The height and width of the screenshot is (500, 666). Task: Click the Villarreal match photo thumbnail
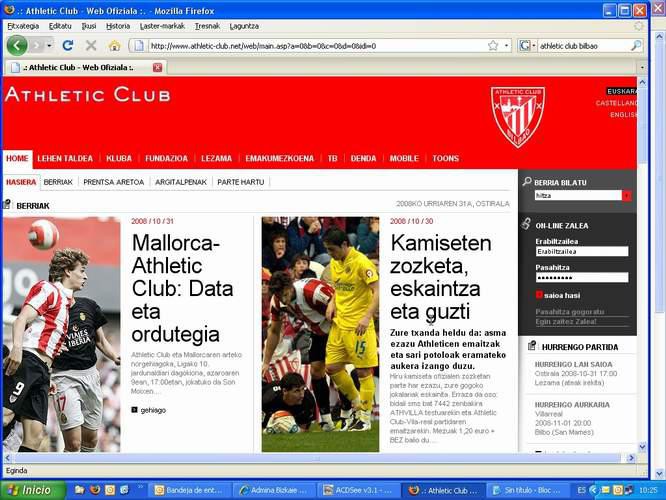coord(320,334)
